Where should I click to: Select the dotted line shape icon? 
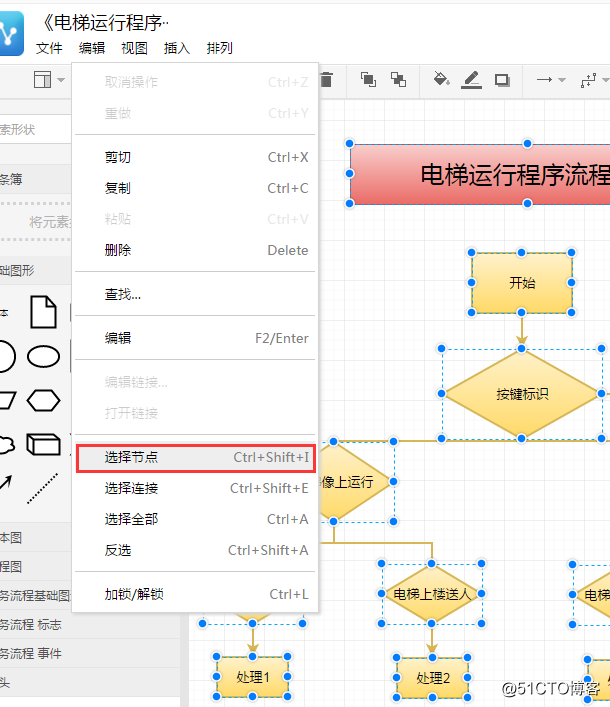coord(42,489)
